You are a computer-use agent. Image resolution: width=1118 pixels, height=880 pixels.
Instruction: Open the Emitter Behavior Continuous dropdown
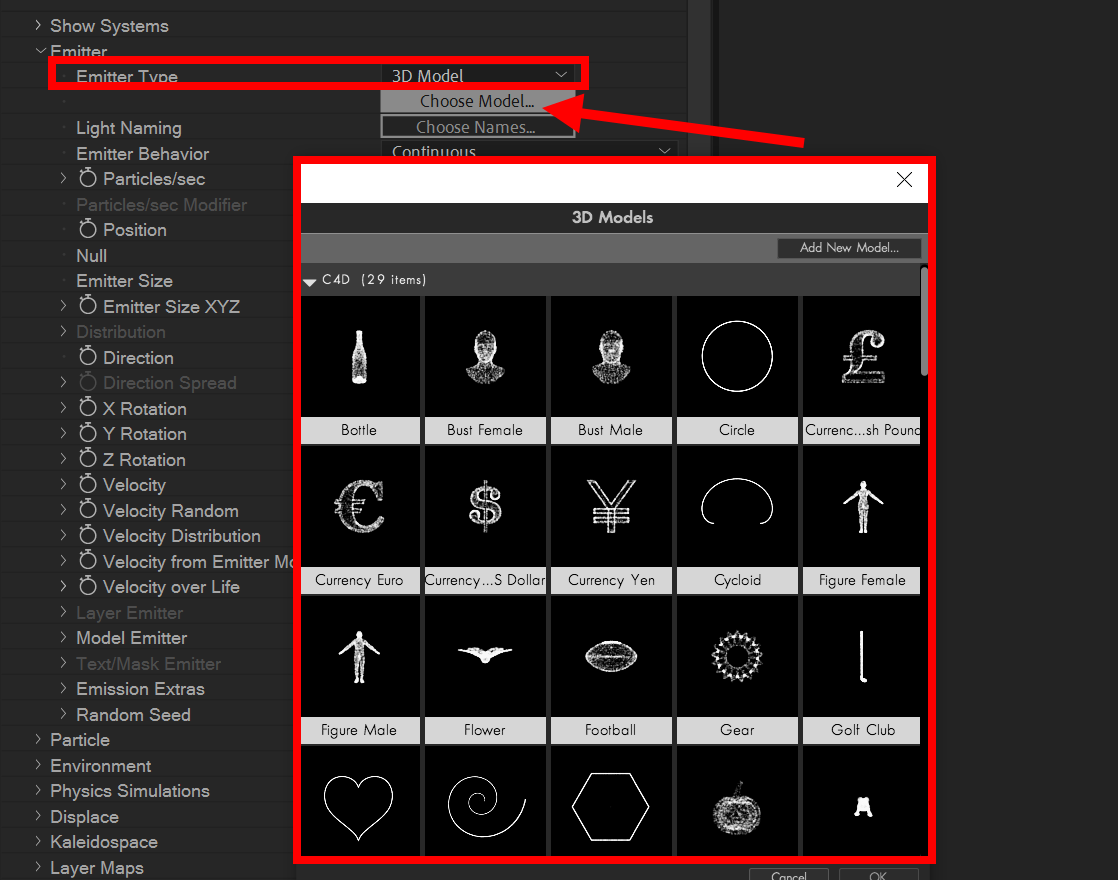click(x=529, y=150)
